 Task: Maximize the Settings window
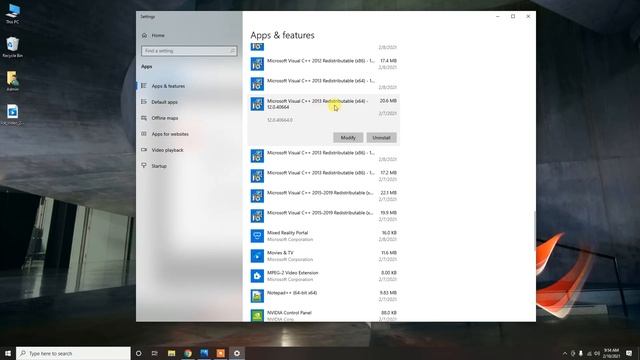coord(513,16)
